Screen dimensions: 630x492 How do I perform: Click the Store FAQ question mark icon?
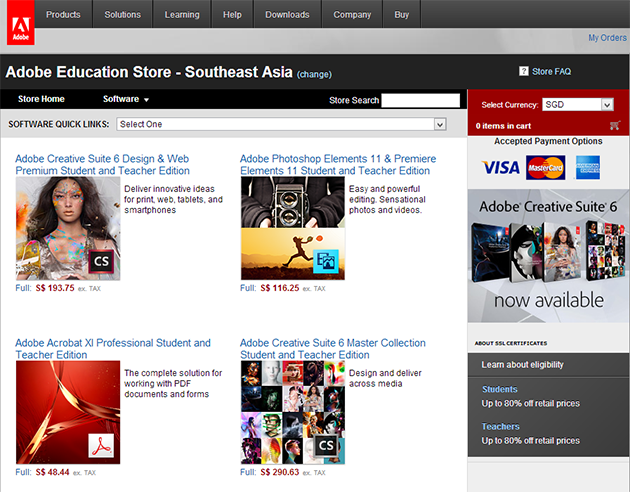[524, 71]
